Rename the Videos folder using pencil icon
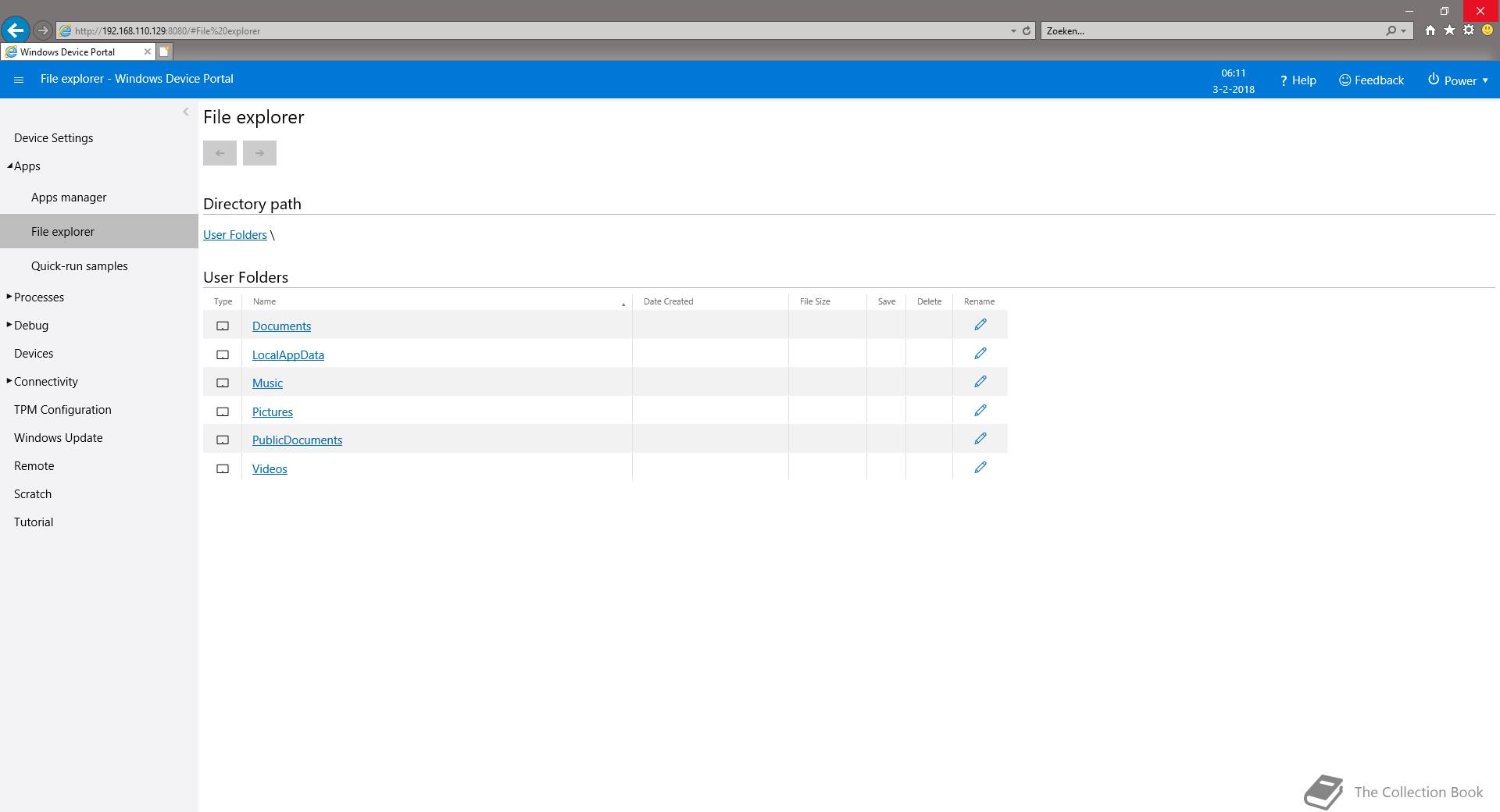 click(x=980, y=468)
